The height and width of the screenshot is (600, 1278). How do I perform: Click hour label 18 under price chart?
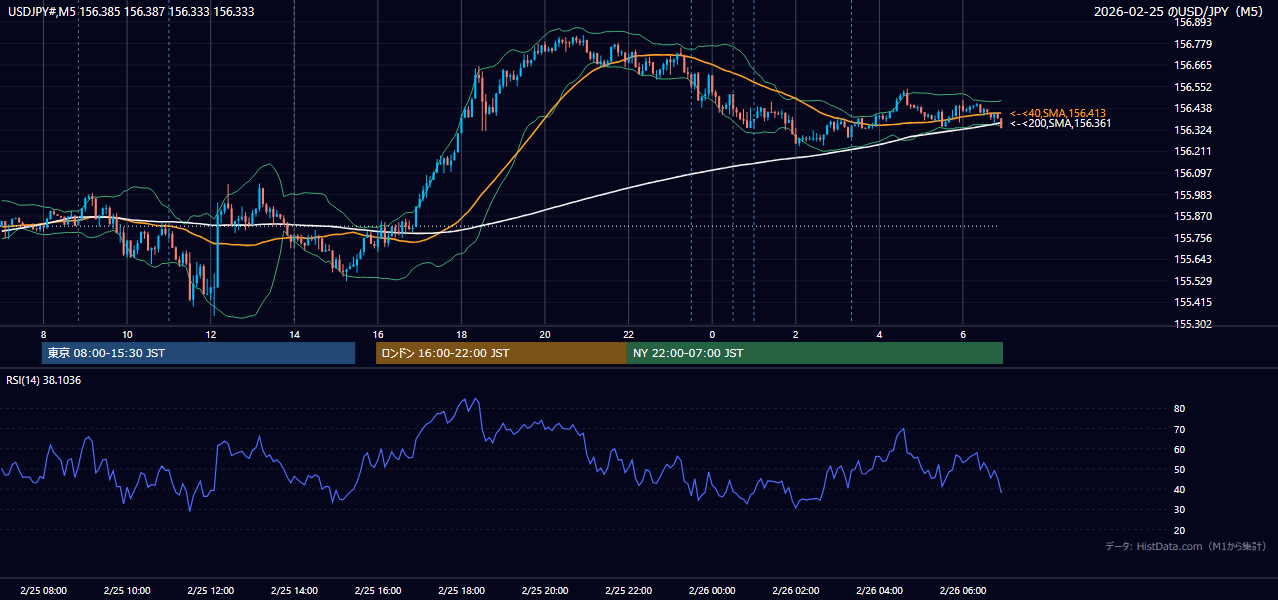click(x=461, y=334)
